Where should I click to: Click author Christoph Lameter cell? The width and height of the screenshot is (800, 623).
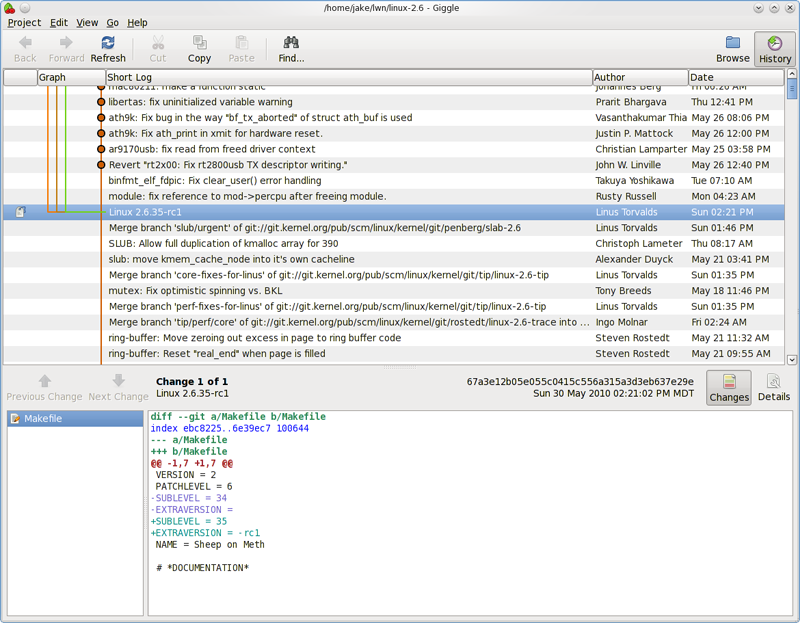639,243
